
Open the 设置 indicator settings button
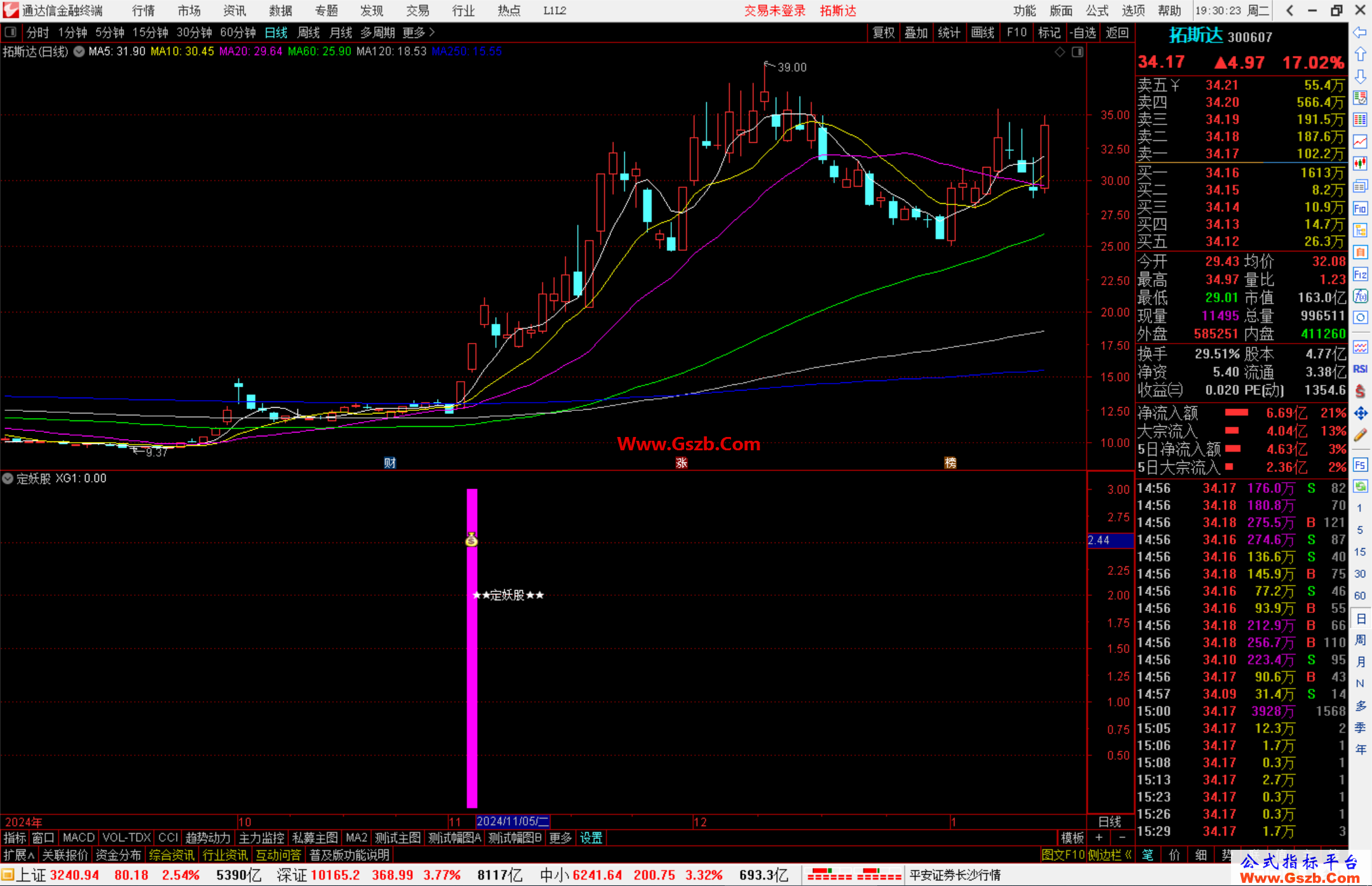(591, 838)
